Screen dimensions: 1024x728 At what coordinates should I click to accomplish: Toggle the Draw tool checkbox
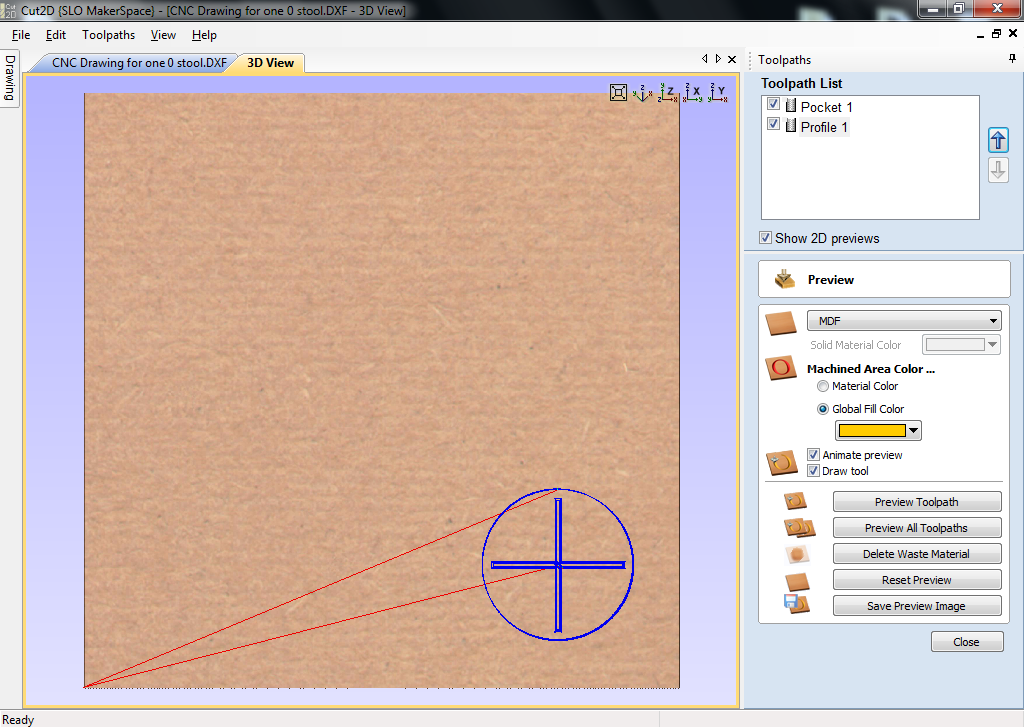coord(814,471)
